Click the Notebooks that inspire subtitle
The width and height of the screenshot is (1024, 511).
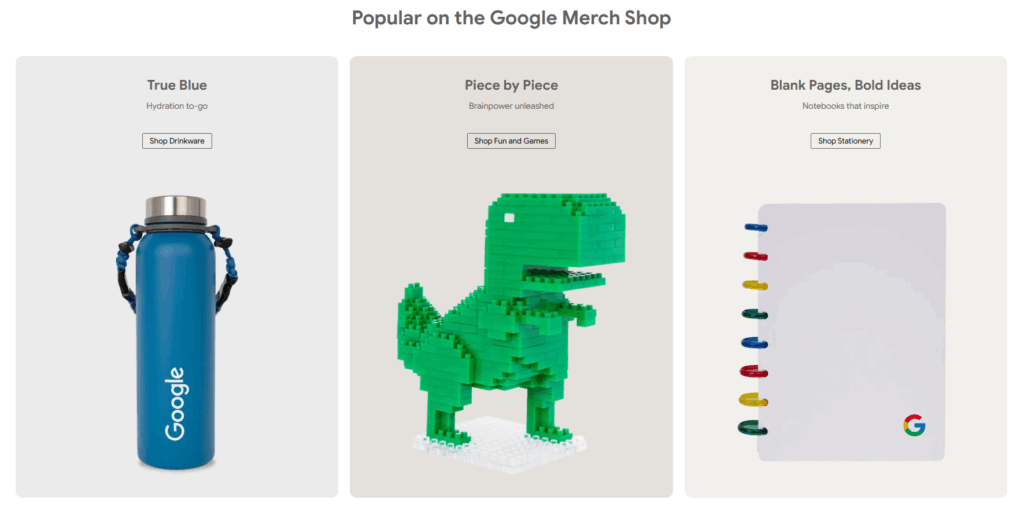click(x=846, y=106)
